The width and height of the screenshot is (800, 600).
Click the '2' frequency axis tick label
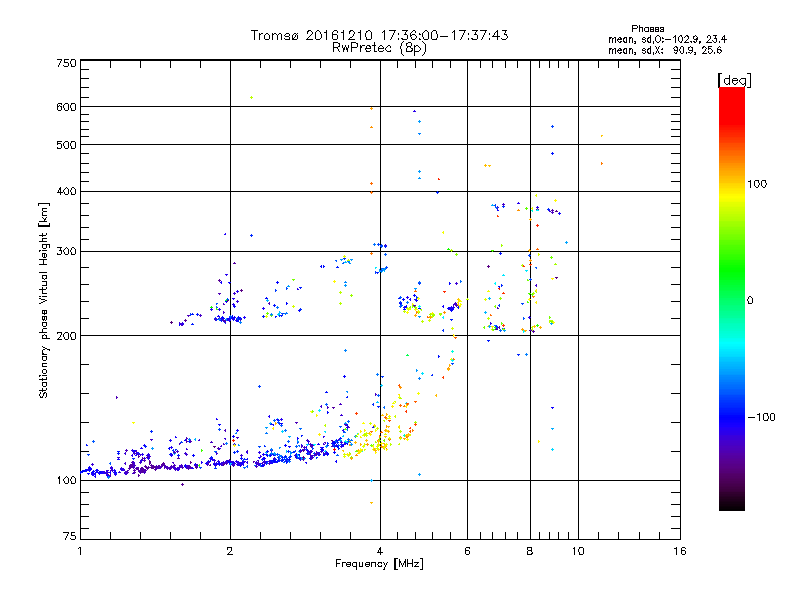(x=230, y=551)
